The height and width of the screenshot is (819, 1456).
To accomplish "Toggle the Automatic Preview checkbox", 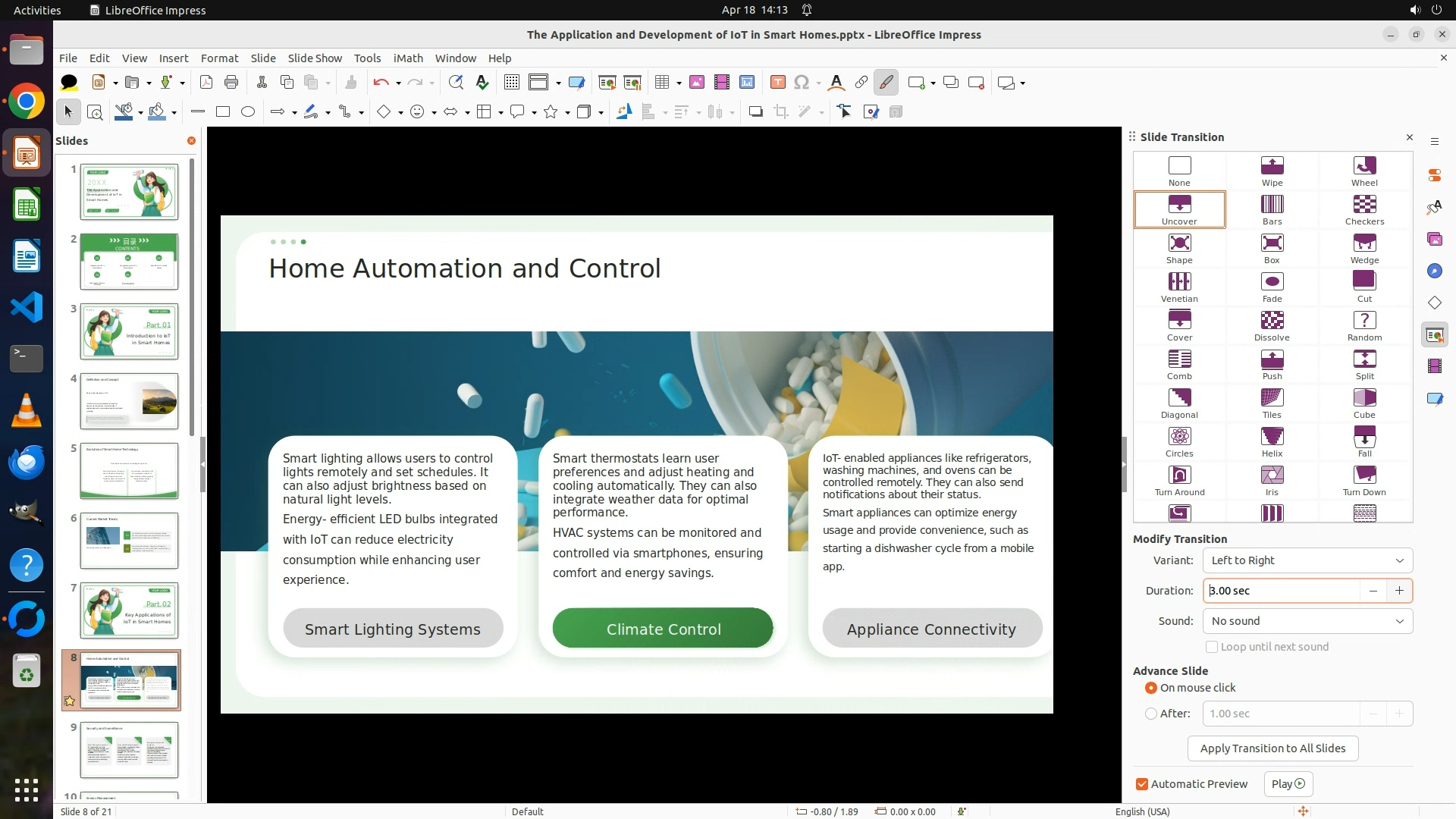I will (x=1142, y=784).
